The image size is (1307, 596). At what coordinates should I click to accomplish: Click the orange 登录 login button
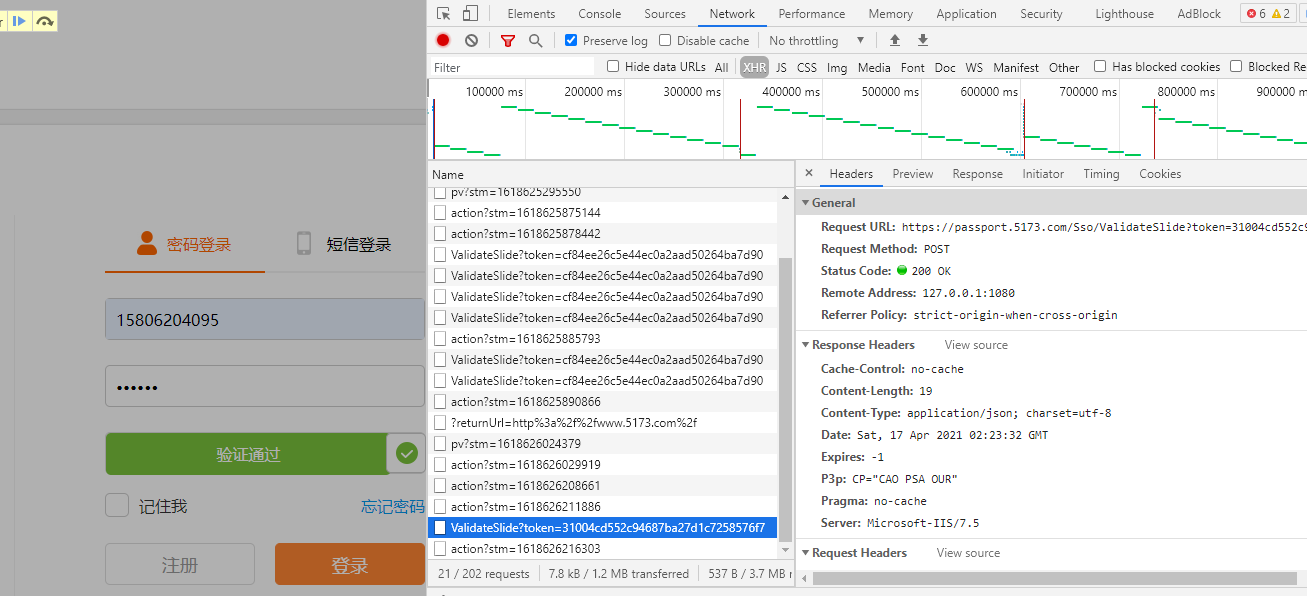click(350, 564)
